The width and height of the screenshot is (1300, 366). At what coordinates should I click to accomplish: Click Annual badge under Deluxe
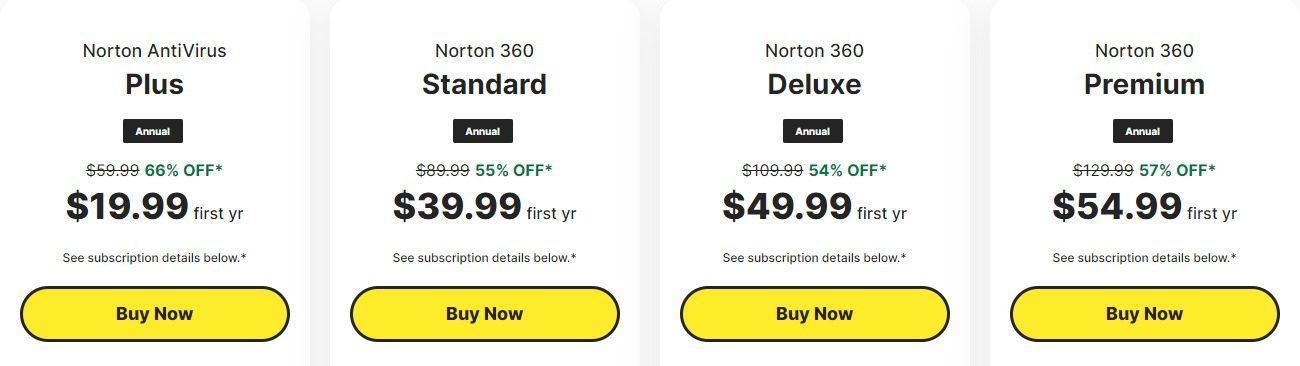point(813,131)
